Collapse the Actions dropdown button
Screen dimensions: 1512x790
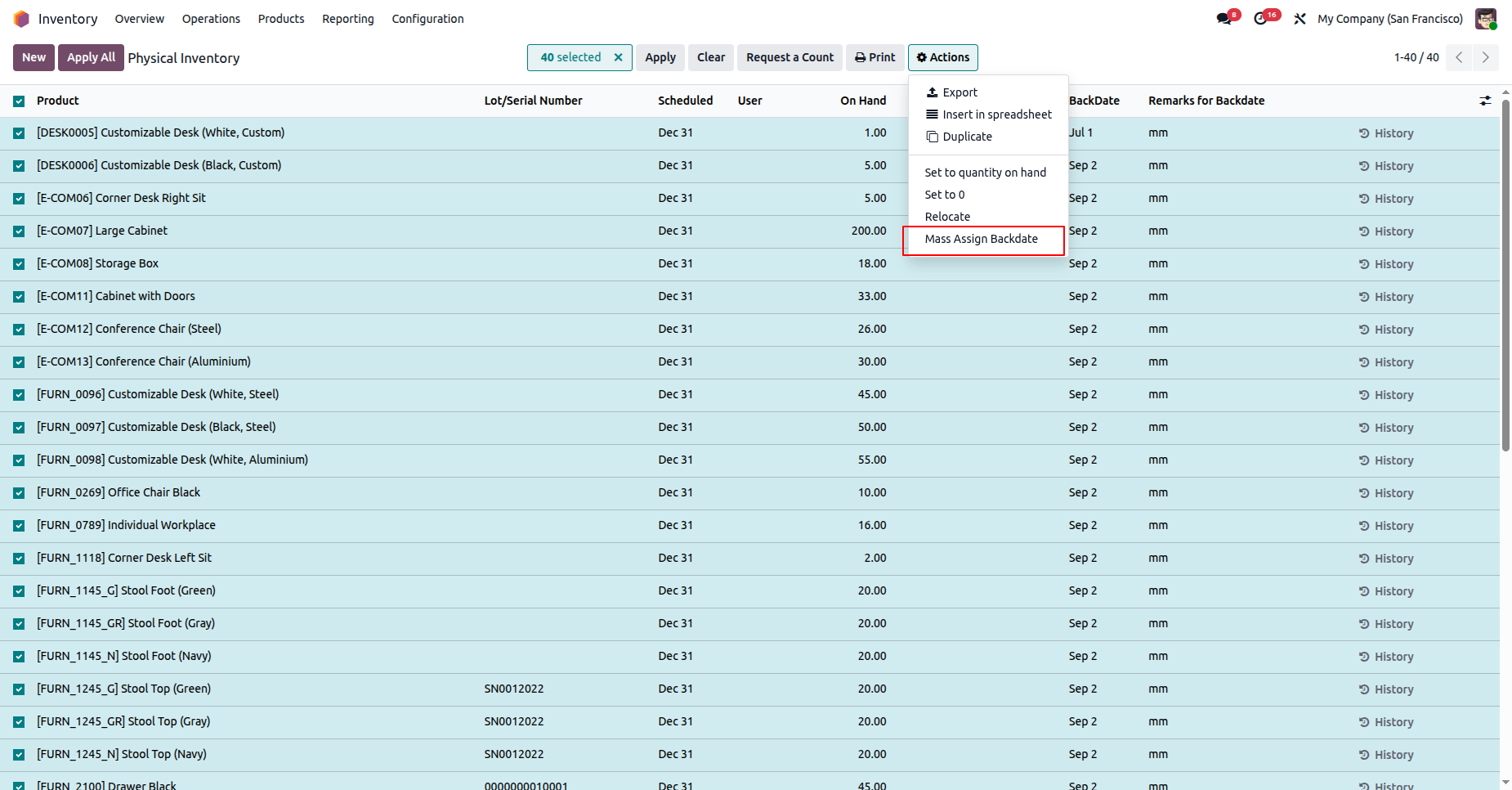pos(943,57)
